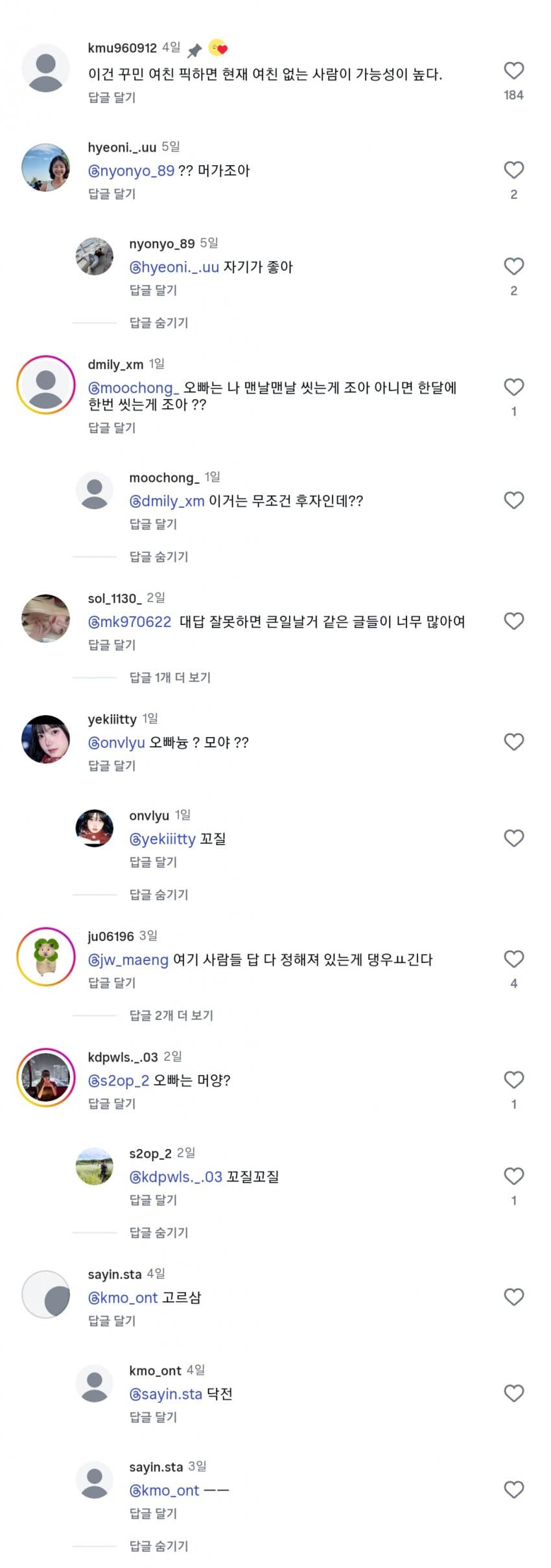This screenshot has height=1568, width=551.
Task: Open hyeoni._.uu's profile picture
Action: (45, 168)
